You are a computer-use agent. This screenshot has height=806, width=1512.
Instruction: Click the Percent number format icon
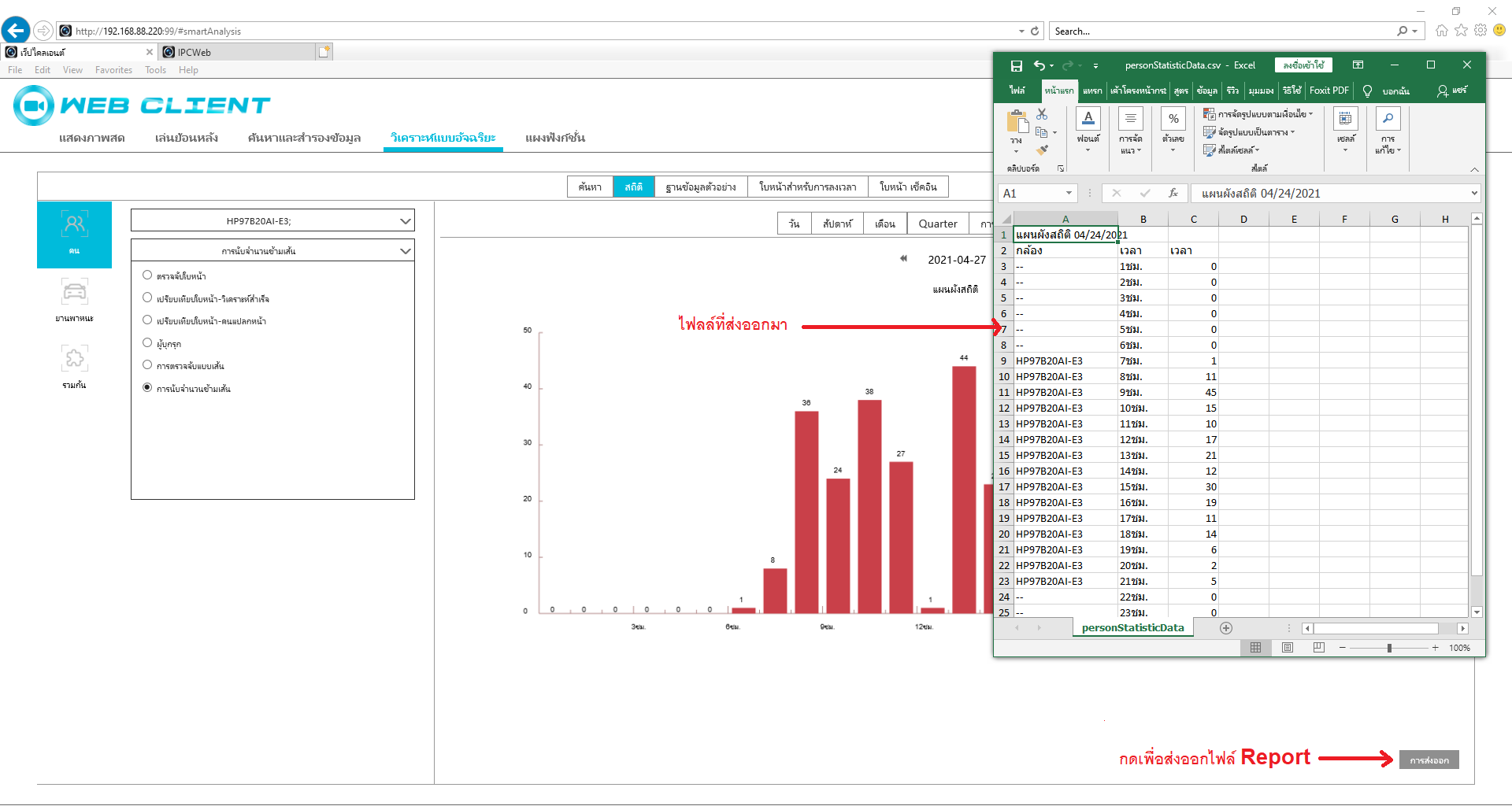coord(1173,119)
